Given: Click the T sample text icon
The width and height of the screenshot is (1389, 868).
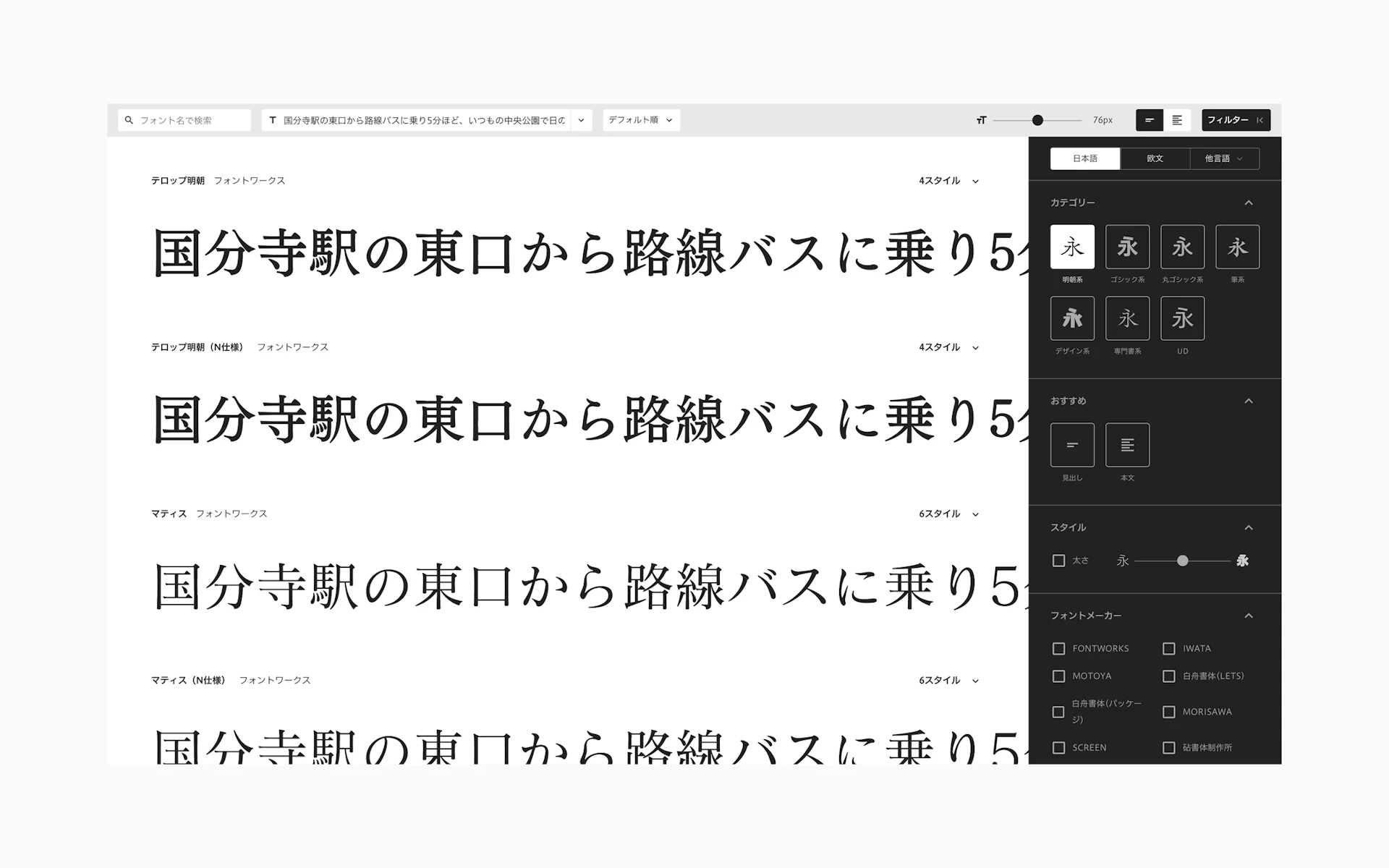Looking at the screenshot, I should [x=272, y=120].
